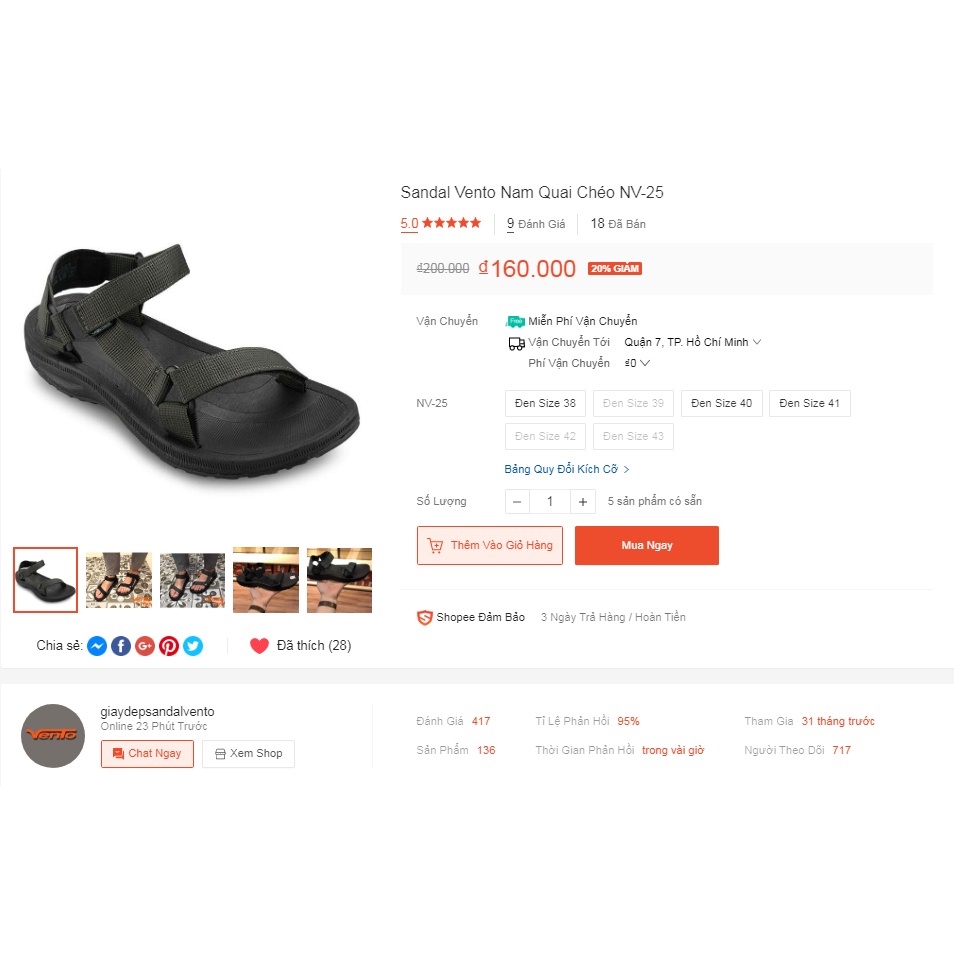Toggle the red heart like icon
The height and width of the screenshot is (954, 954).
pyautogui.click(x=259, y=646)
